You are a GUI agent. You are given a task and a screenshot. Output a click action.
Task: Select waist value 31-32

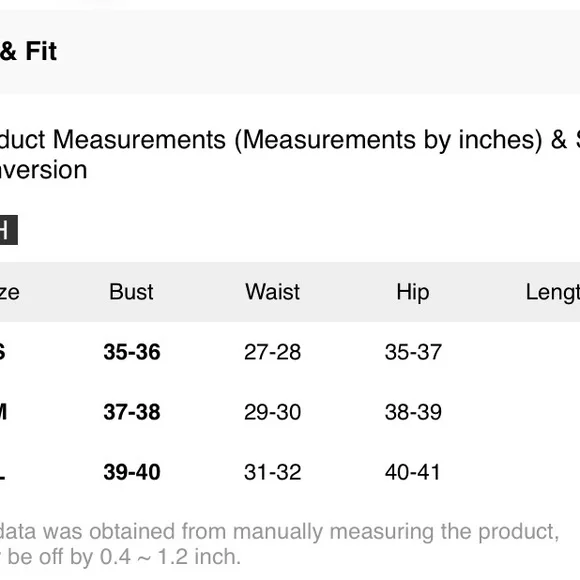273,472
